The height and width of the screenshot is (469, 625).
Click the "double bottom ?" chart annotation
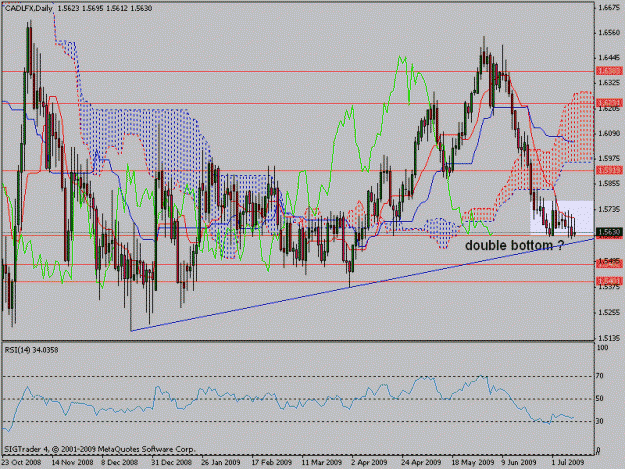[514, 245]
